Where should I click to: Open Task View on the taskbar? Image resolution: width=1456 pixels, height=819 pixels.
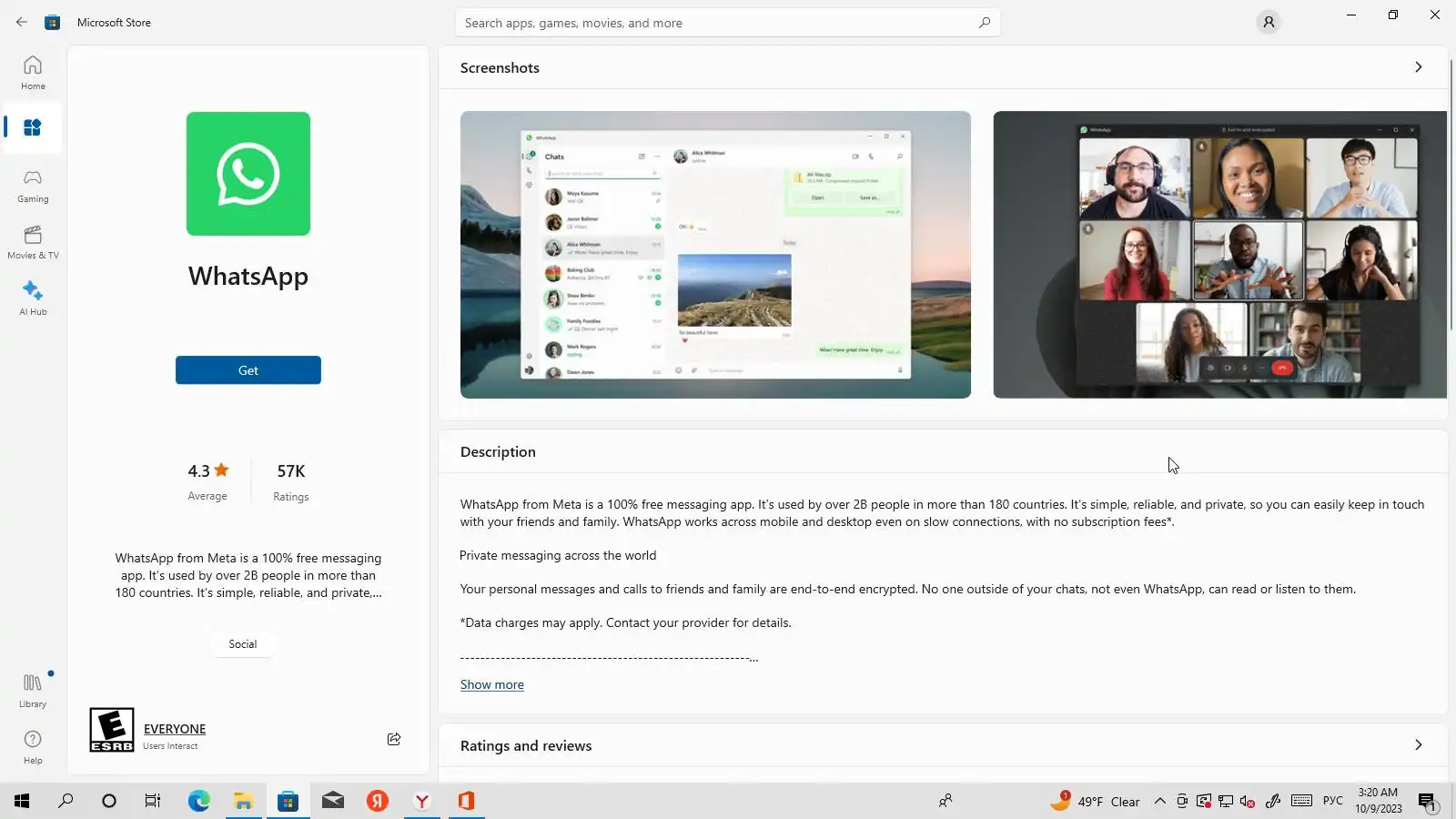tap(153, 801)
